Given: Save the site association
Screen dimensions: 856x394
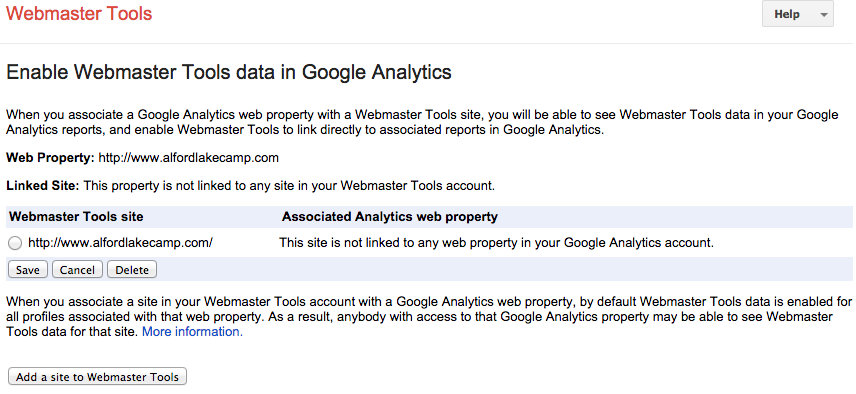Looking at the screenshot, I should point(27,270).
